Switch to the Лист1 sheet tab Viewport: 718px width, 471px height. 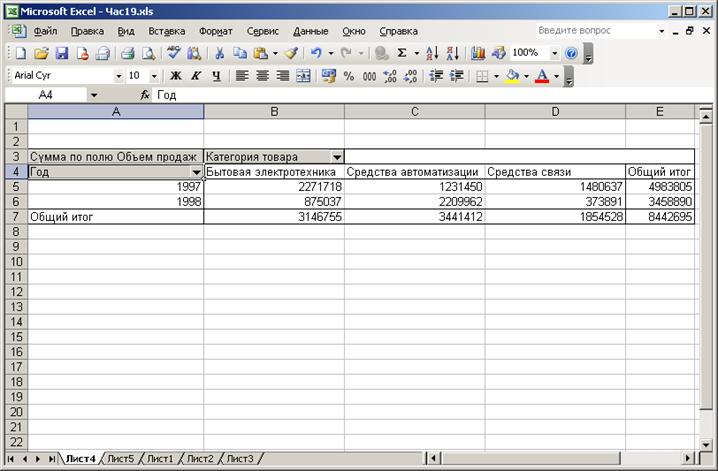[160, 458]
